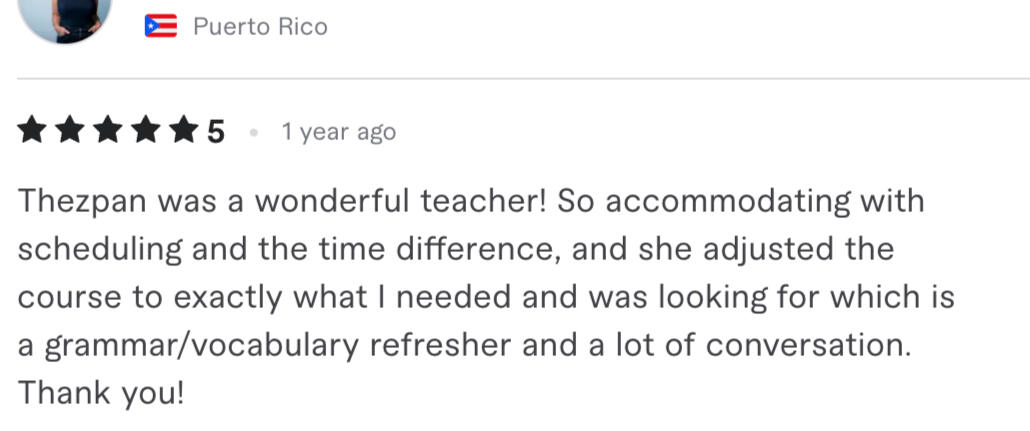Click "Thank you!" at the review's end
The height and width of the screenshot is (431, 1030).
pyautogui.click(x=101, y=393)
